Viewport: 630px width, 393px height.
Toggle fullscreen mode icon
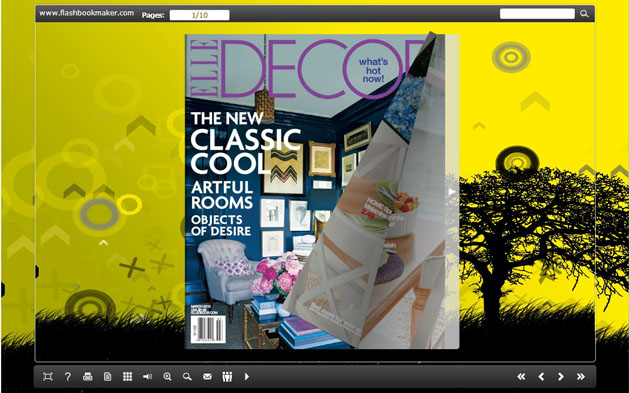[x=48, y=377]
